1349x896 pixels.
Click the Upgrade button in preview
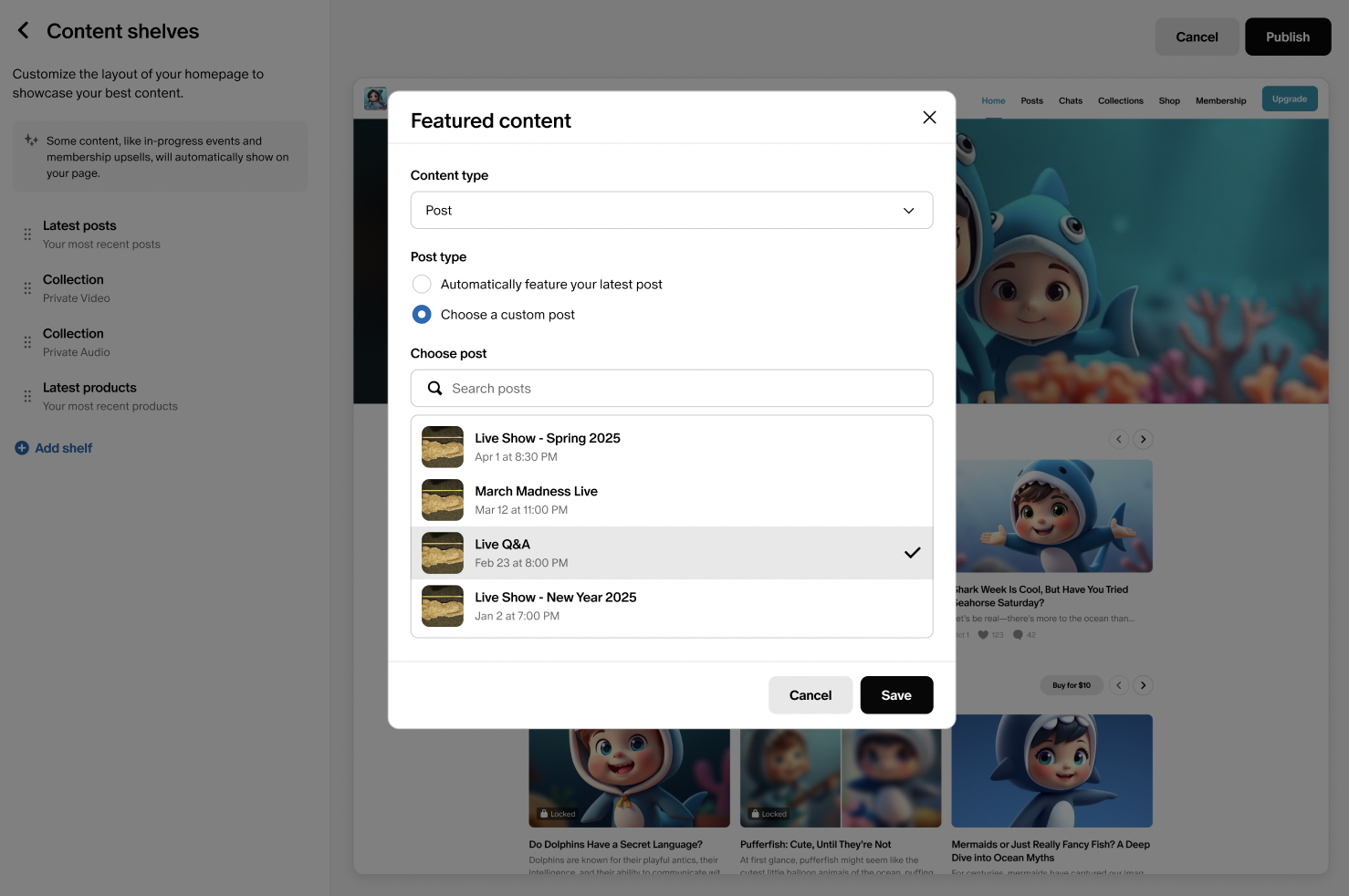click(x=1290, y=99)
